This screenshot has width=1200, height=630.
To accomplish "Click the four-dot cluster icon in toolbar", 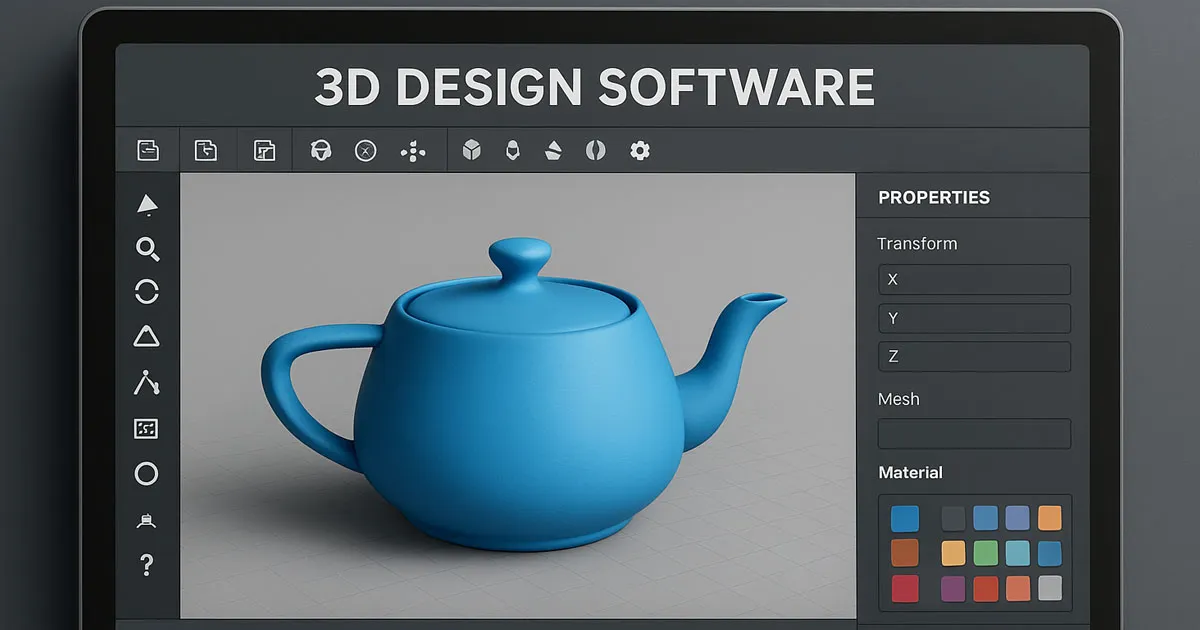I will click(x=413, y=151).
